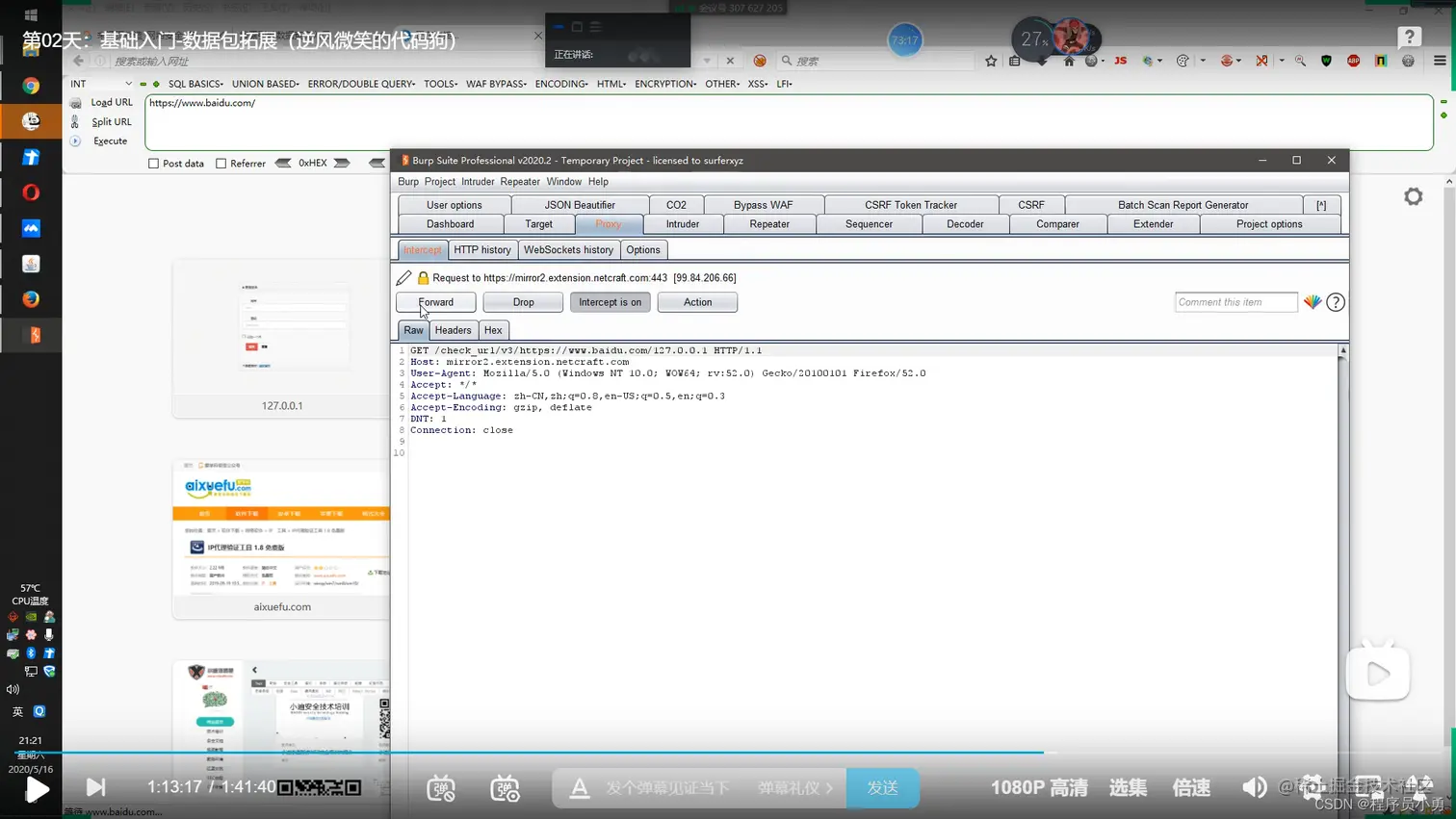1456x819 pixels.
Task: Switch to the WebSockets history tab
Action: point(568,250)
